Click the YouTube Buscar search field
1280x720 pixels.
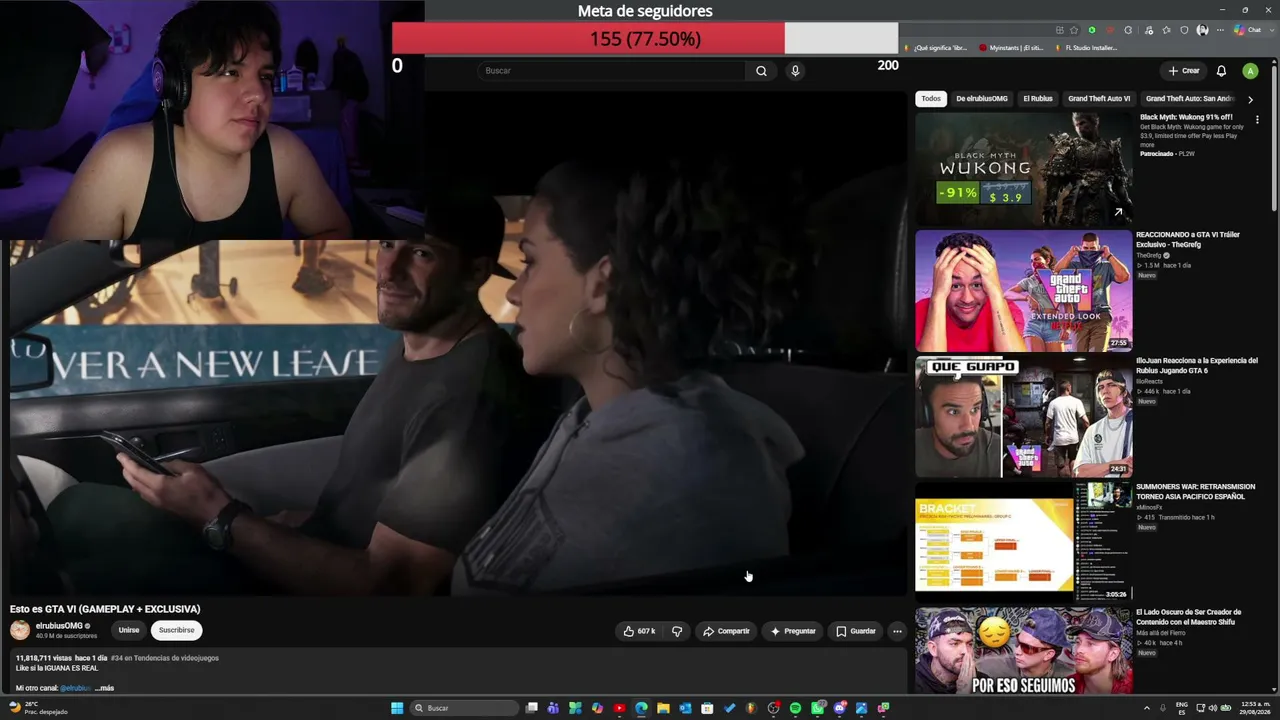tap(611, 71)
